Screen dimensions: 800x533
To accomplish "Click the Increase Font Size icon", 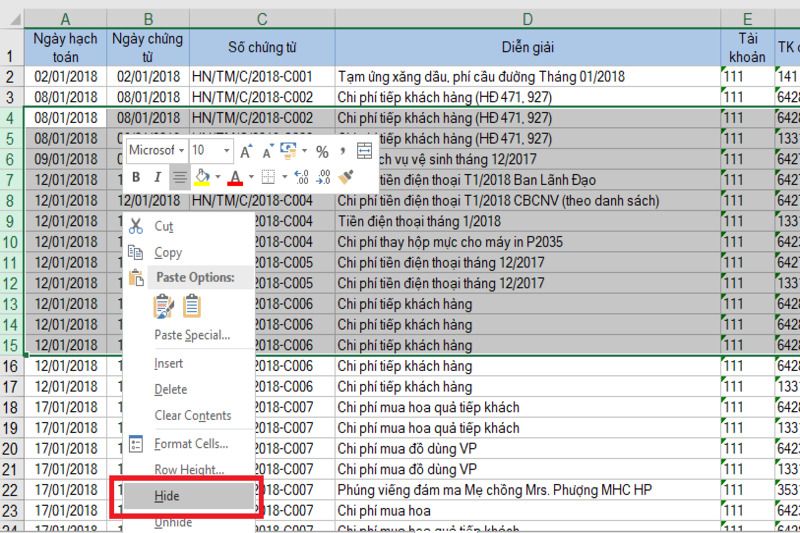I will point(247,151).
